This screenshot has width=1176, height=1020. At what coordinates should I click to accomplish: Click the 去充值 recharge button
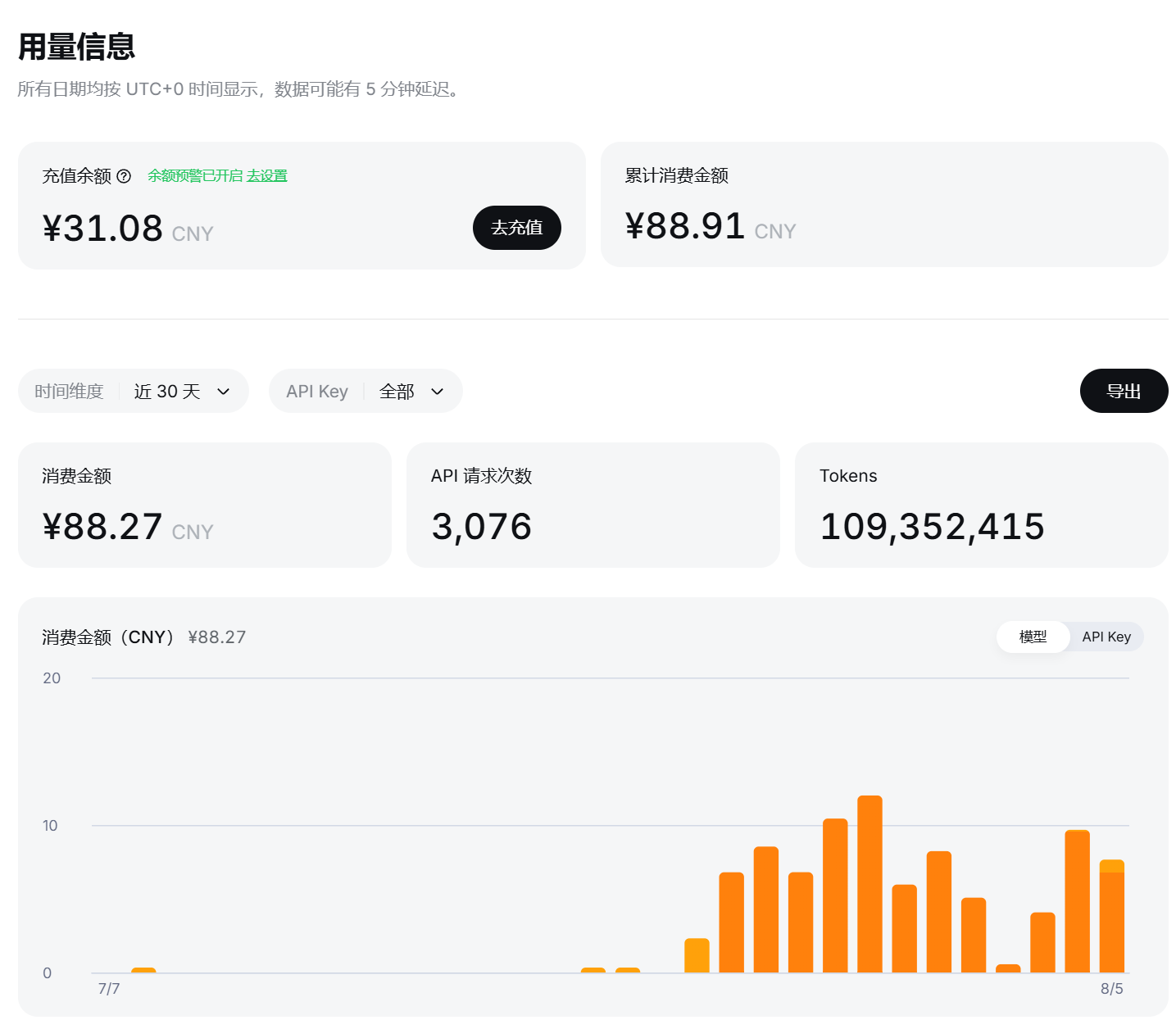click(x=517, y=228)
